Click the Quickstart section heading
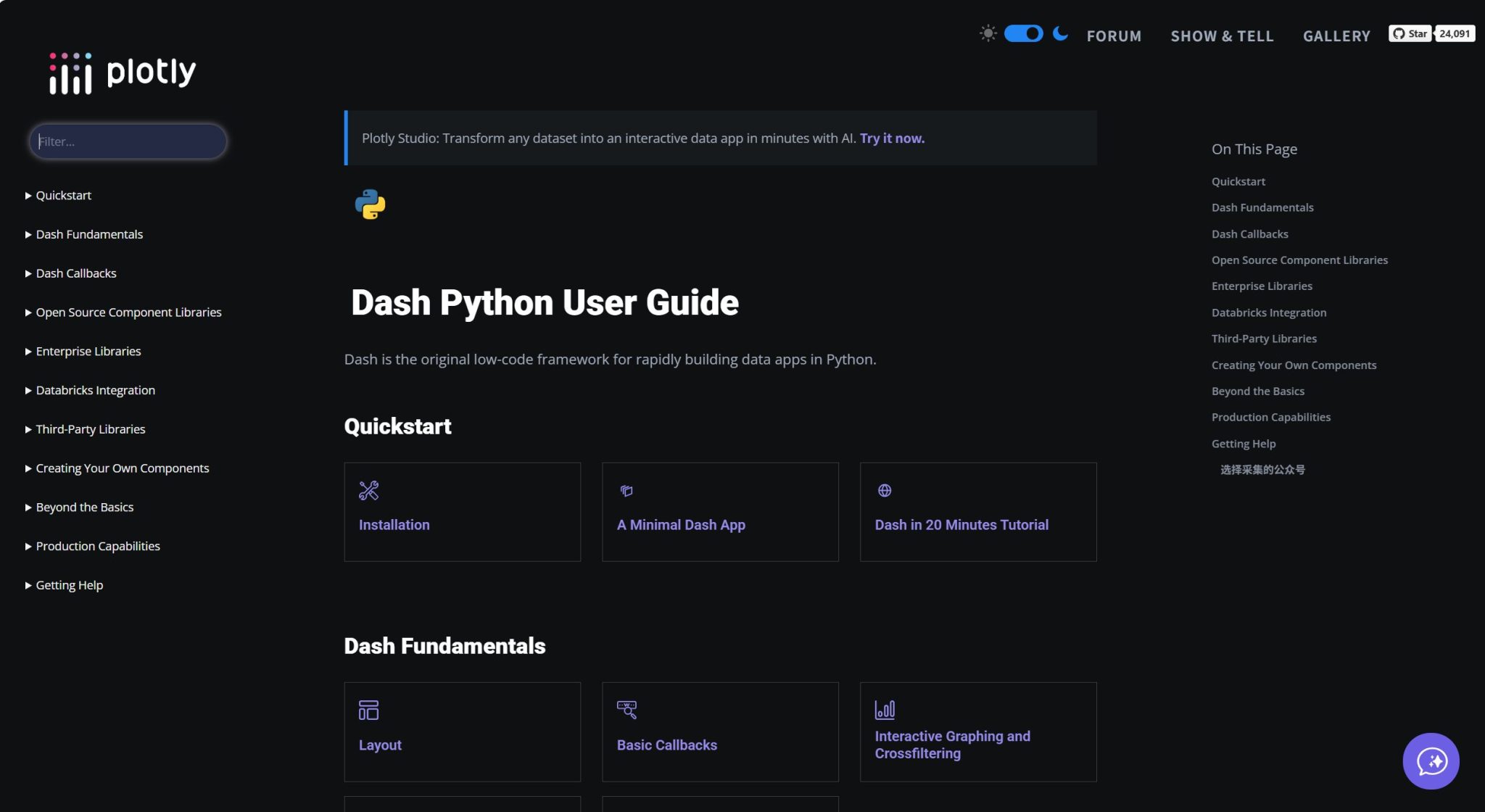 [397, 426]
